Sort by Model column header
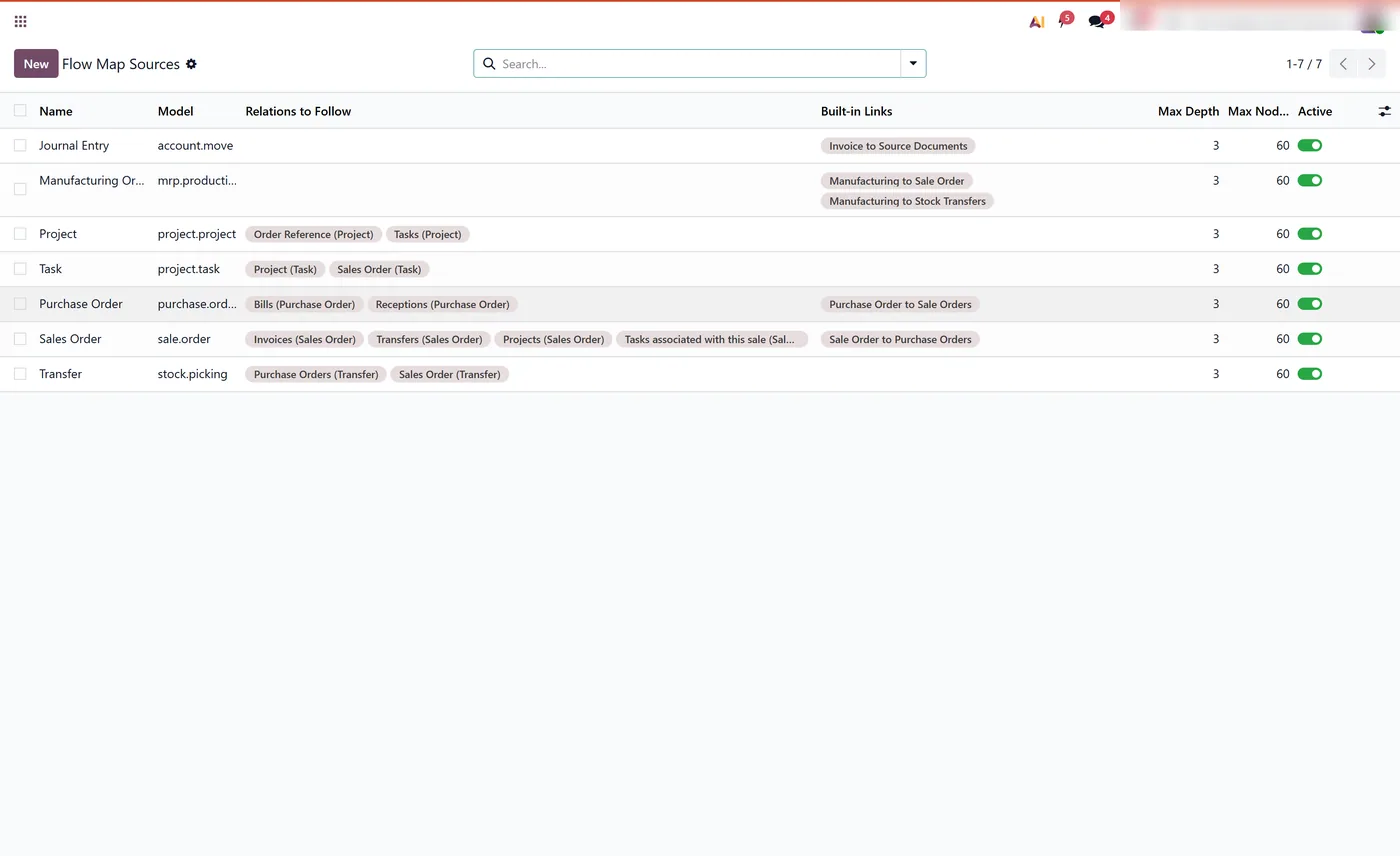 (x=175, y=111)
